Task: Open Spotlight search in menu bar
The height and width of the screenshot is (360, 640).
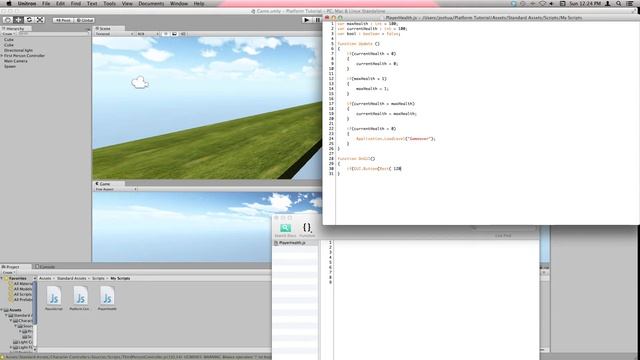Action: pos(619,3)
